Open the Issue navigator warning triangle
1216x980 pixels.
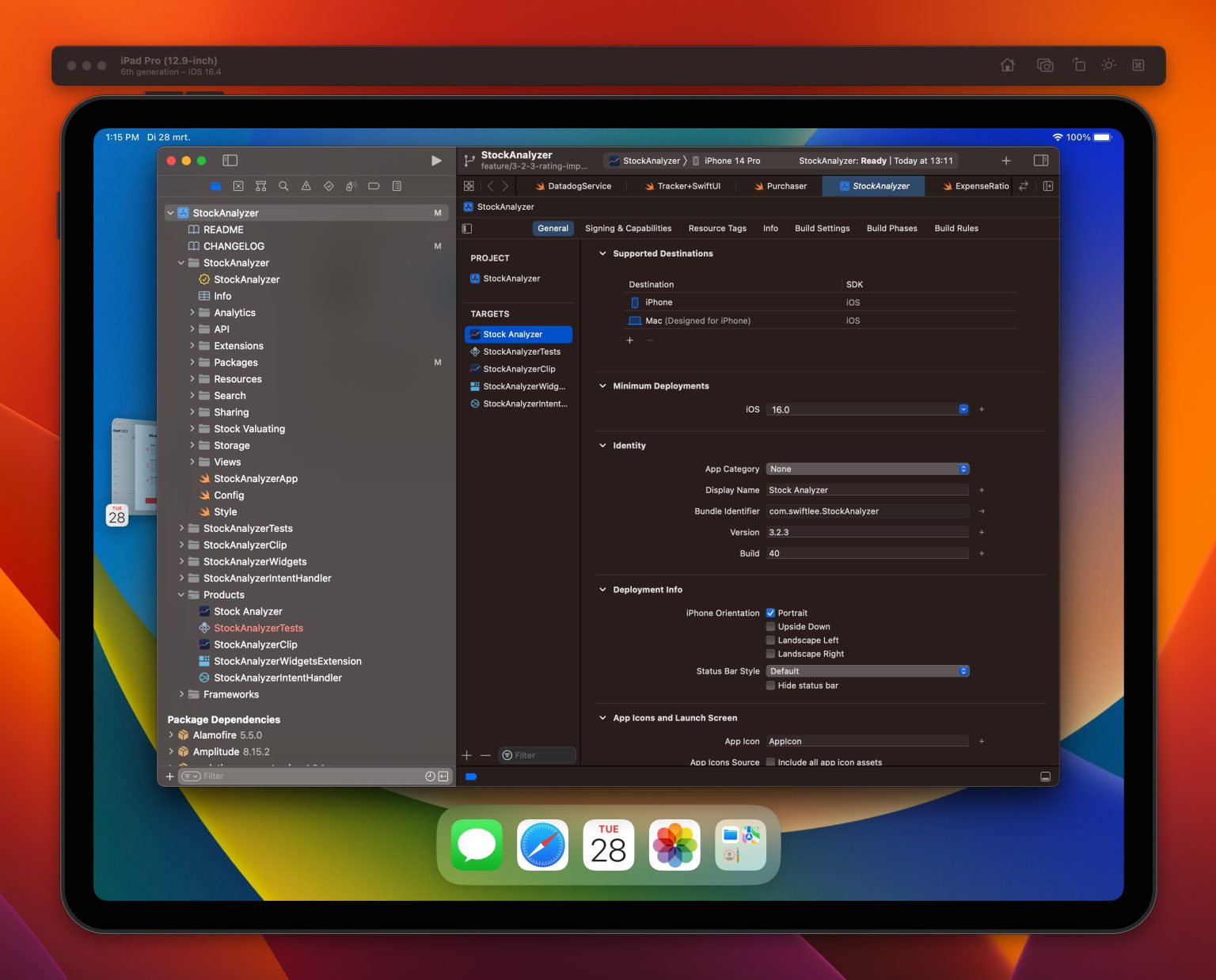pyautogui.click(x=306, y=186)
